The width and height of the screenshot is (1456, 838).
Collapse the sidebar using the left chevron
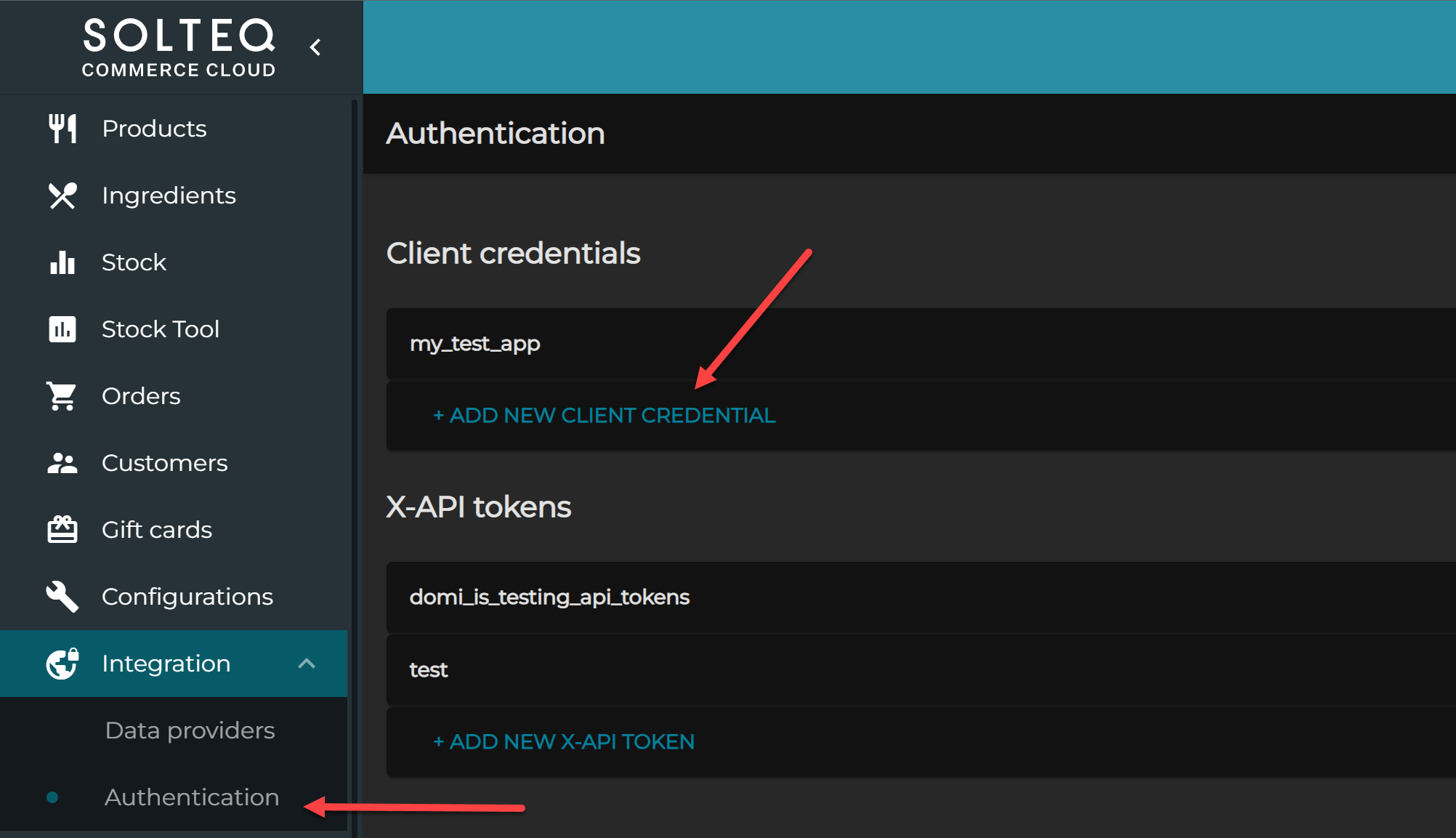315,47
